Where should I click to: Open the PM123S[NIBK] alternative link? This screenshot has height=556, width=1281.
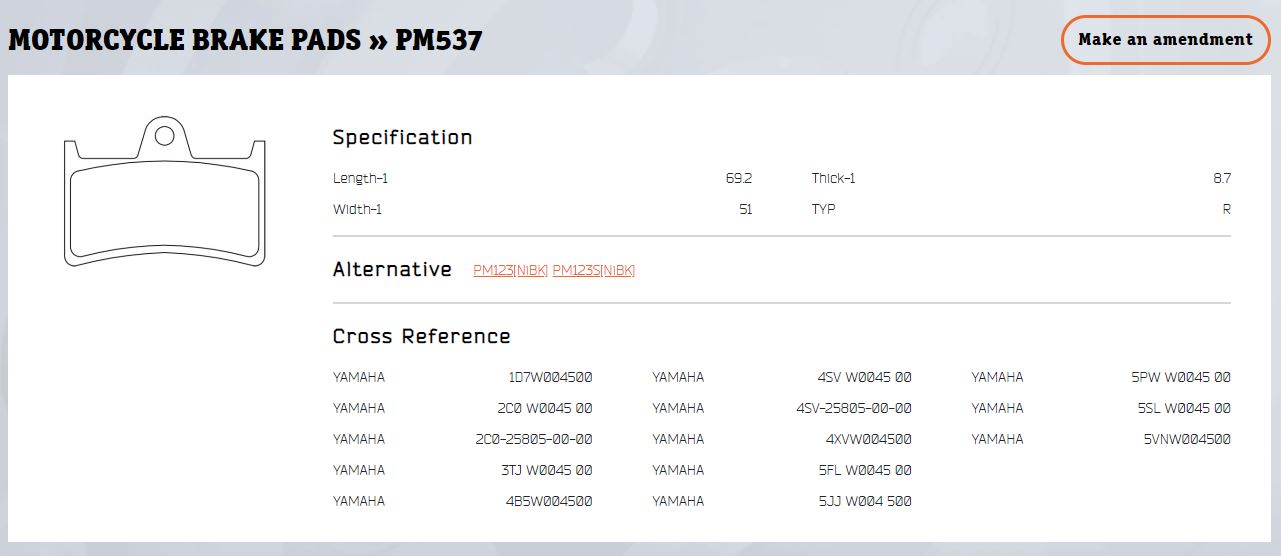click(594, 270)
